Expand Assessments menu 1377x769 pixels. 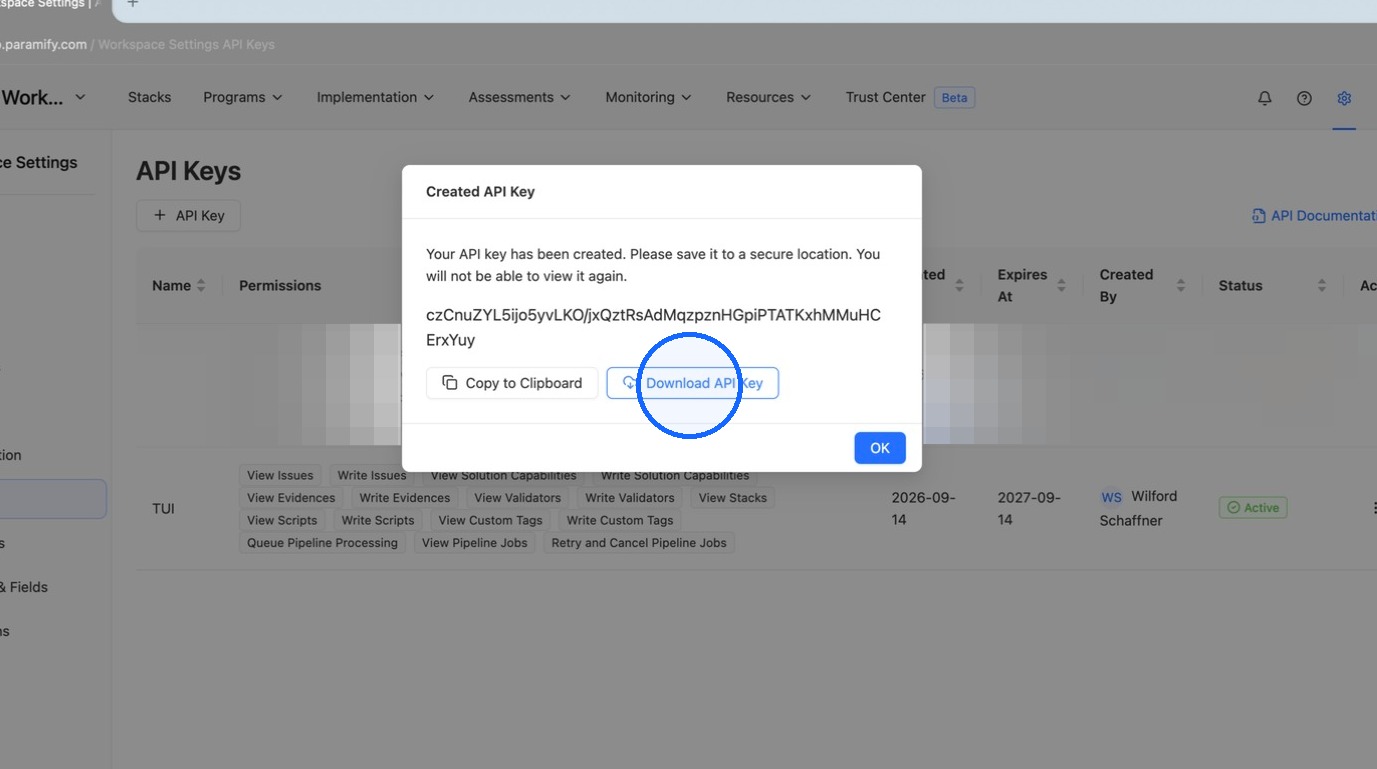(519, 97)
